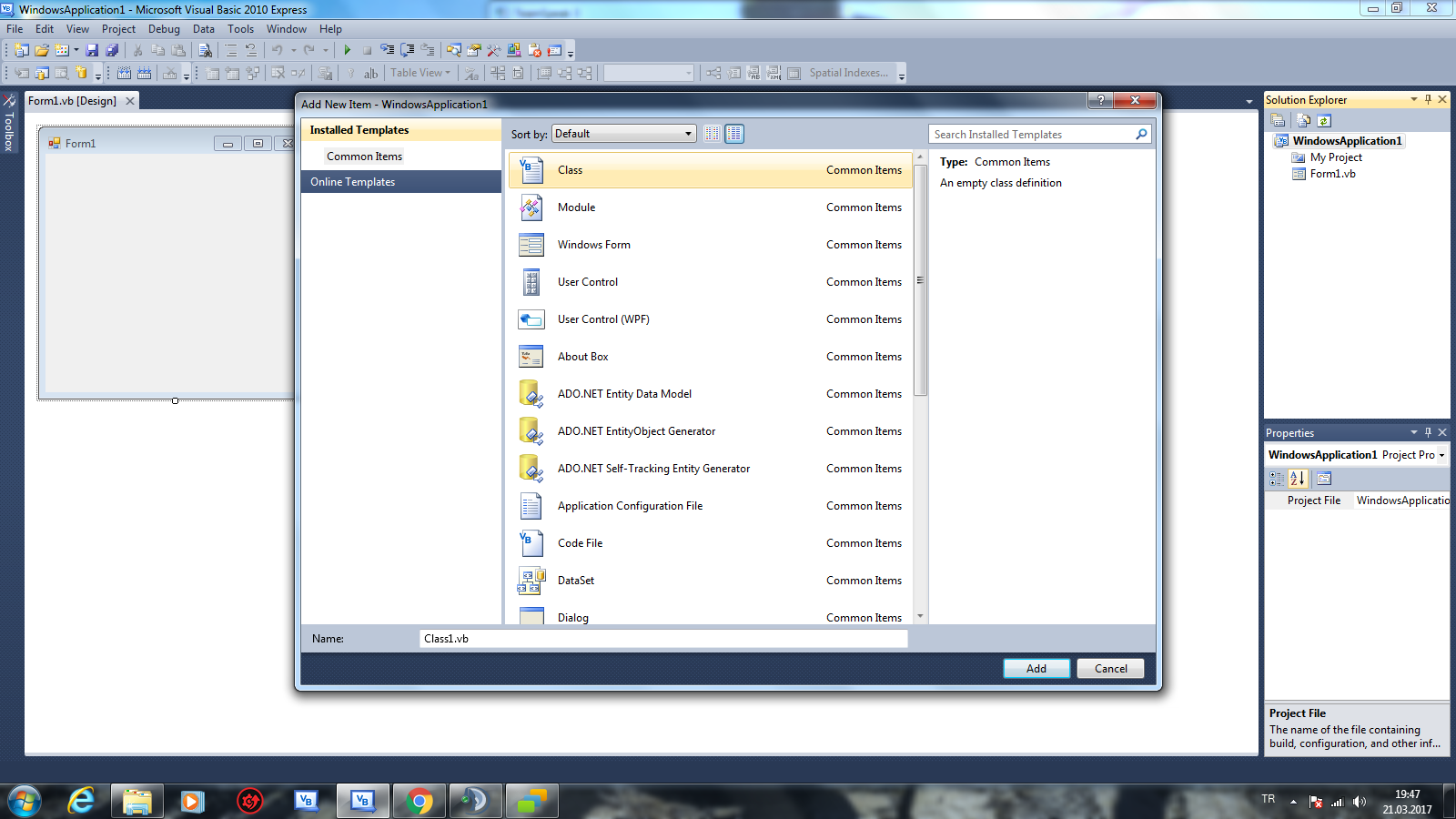Click the Cancel button in dialog
This screenshot has width=1456, height=819.
click(1111, 669)
